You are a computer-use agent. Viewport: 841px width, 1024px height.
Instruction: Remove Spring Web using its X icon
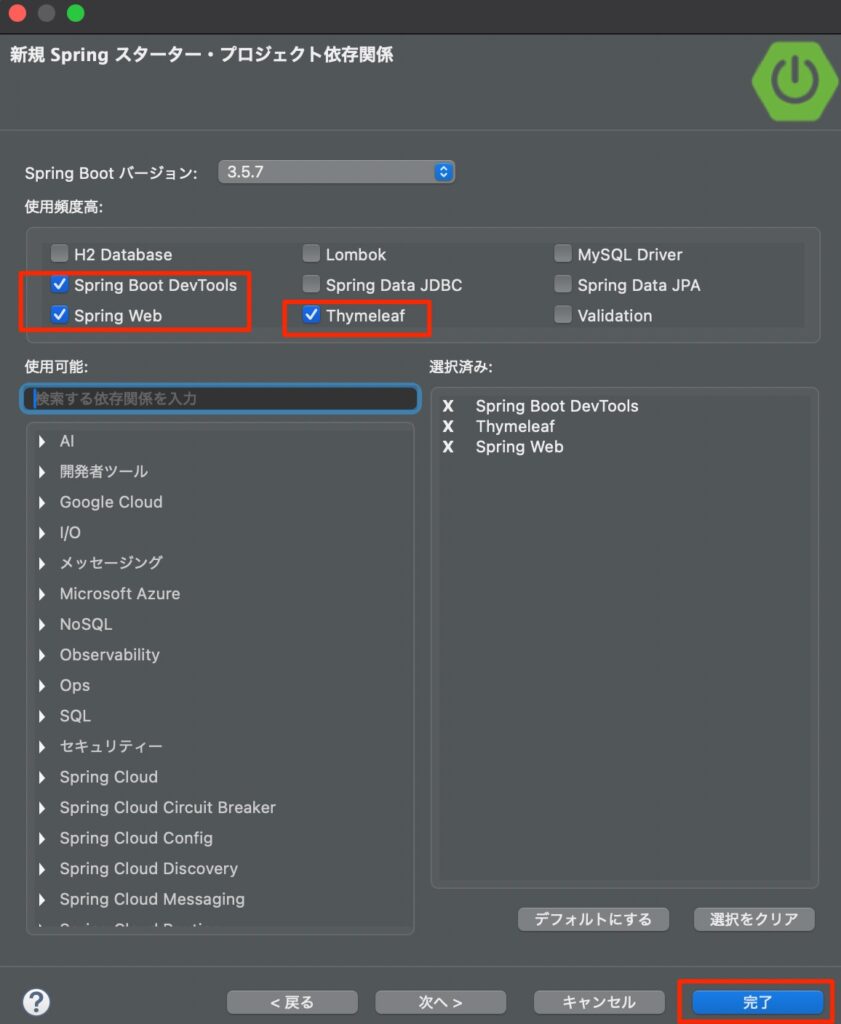(x=448, y=447)
